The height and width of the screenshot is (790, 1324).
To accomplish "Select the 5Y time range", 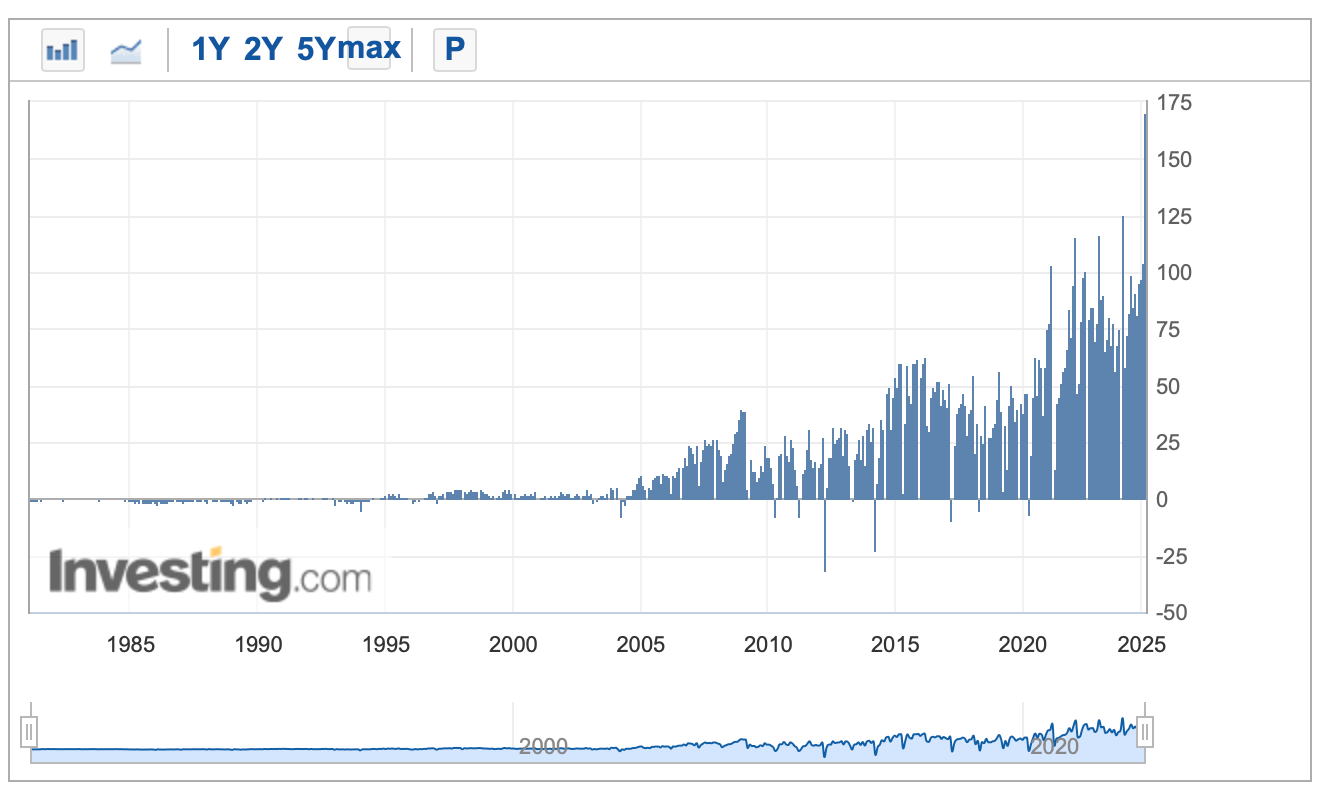I will 319,49.
